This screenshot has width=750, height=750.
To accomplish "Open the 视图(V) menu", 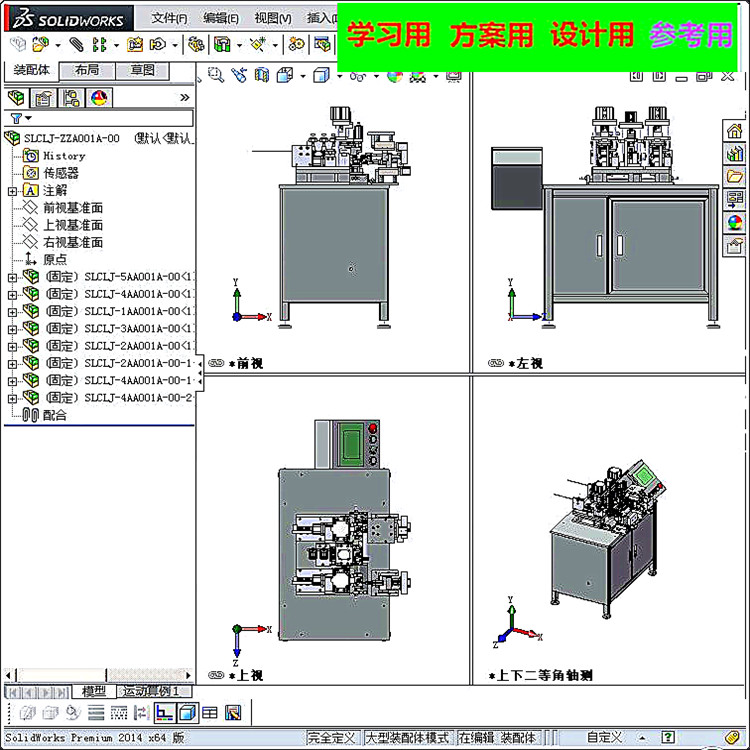I will point(273,18).
